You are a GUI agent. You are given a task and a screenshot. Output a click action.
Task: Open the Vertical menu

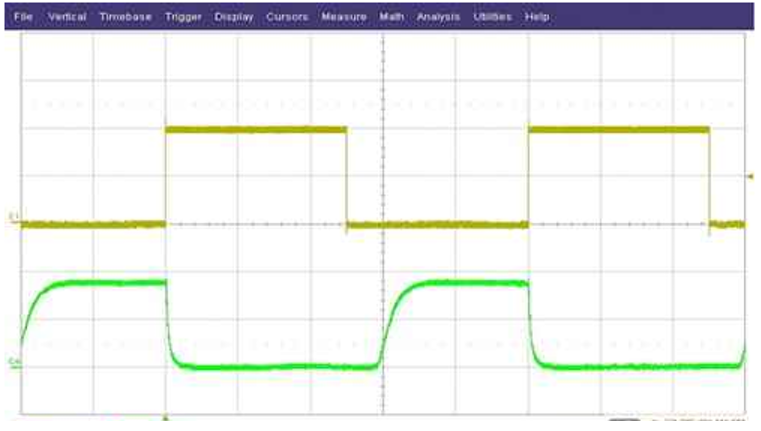pyautogui.click(x=67, y=17)
